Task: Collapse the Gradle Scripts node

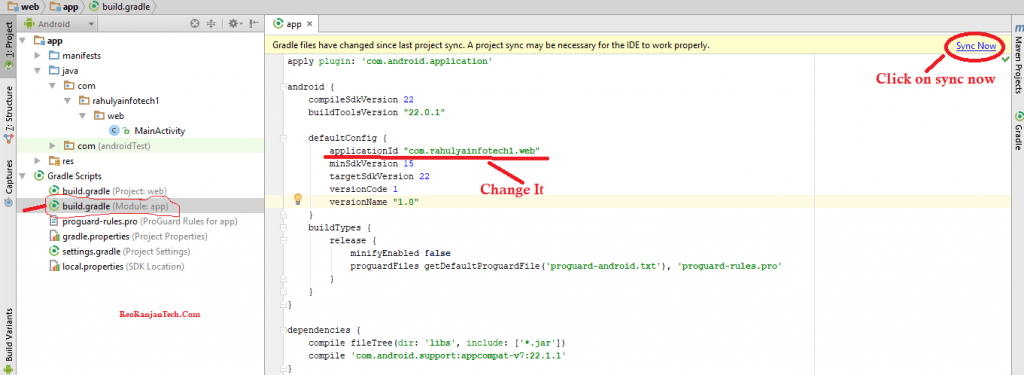Action: click(24, 176)
